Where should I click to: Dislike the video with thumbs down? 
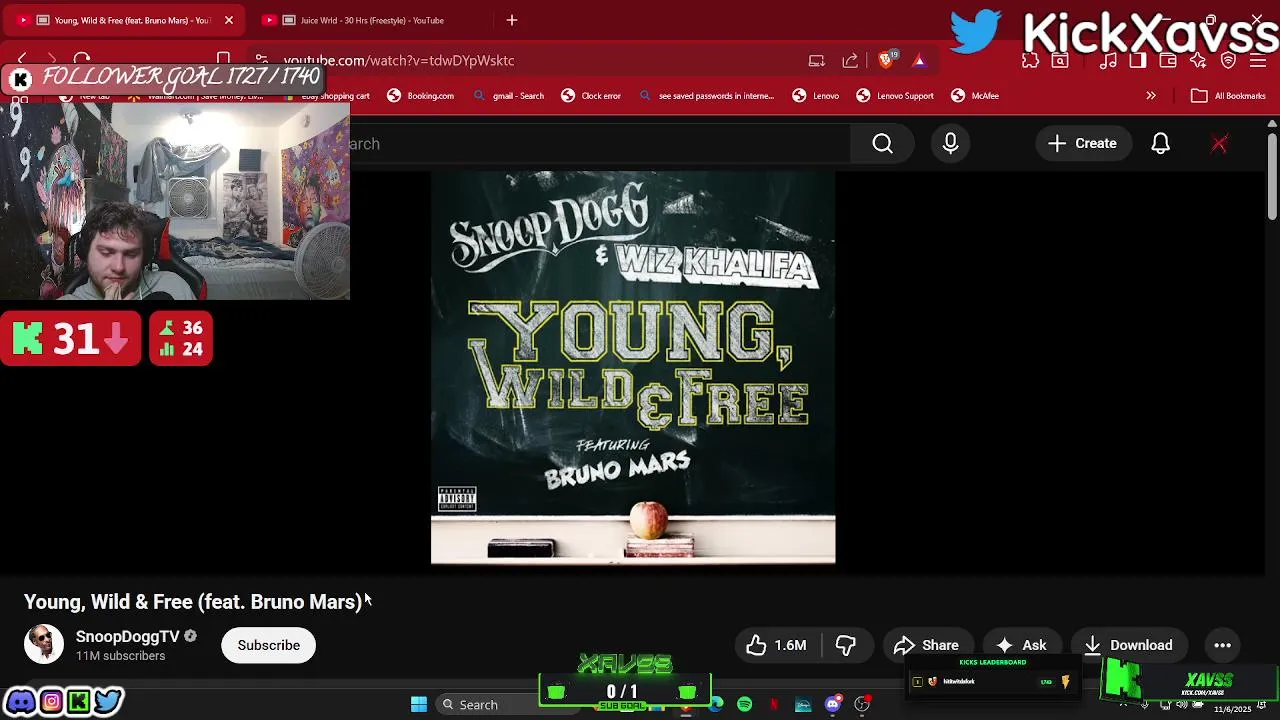846,645
